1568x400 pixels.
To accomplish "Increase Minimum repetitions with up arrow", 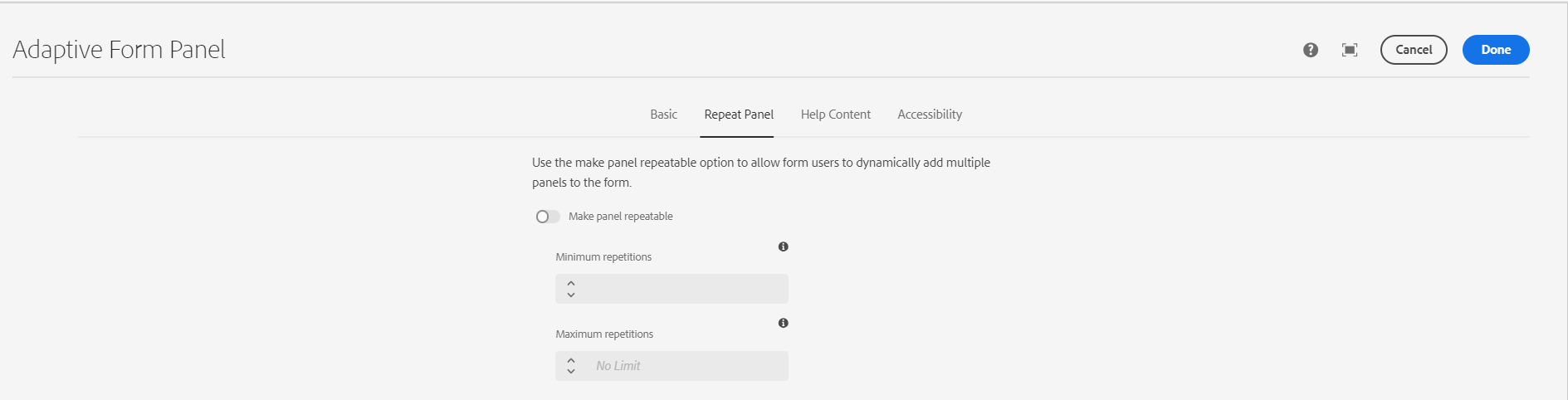I will pos(571,284).
